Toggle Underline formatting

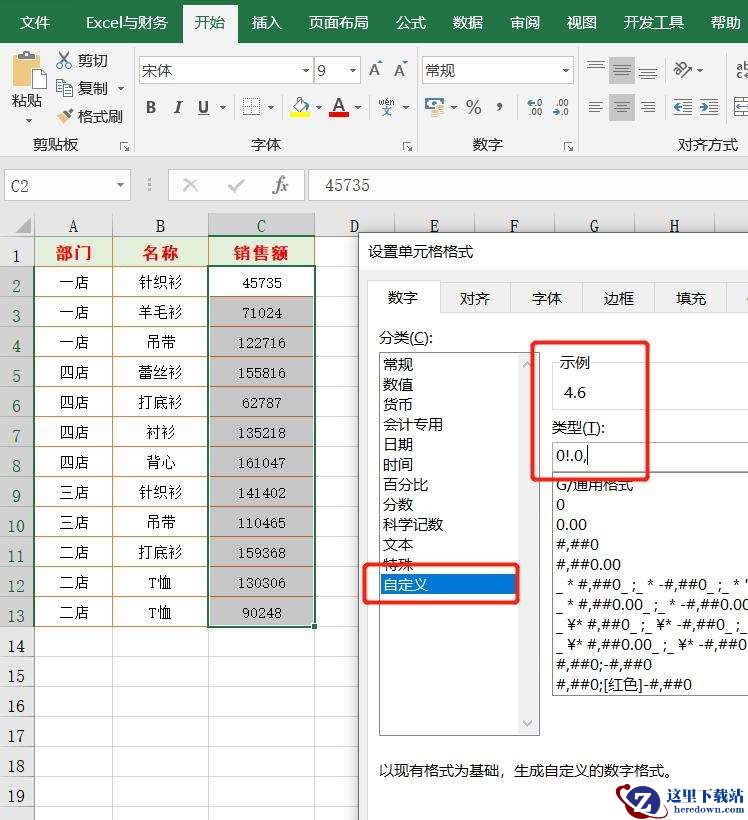coord(203,107)
